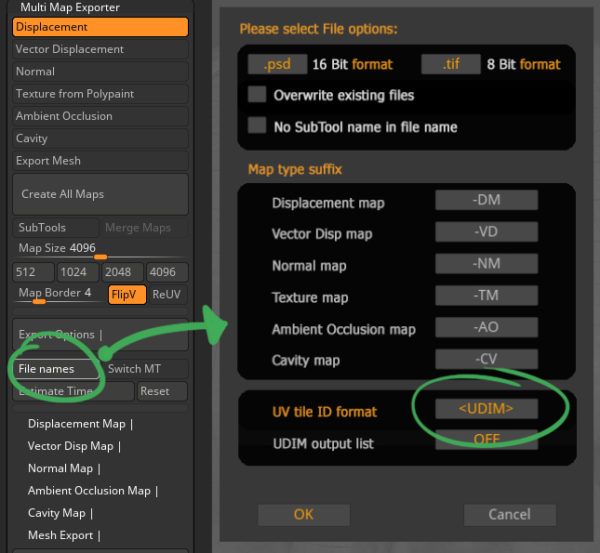Turn off the FlipV toggle
The image size is (600, 553).
127,295
